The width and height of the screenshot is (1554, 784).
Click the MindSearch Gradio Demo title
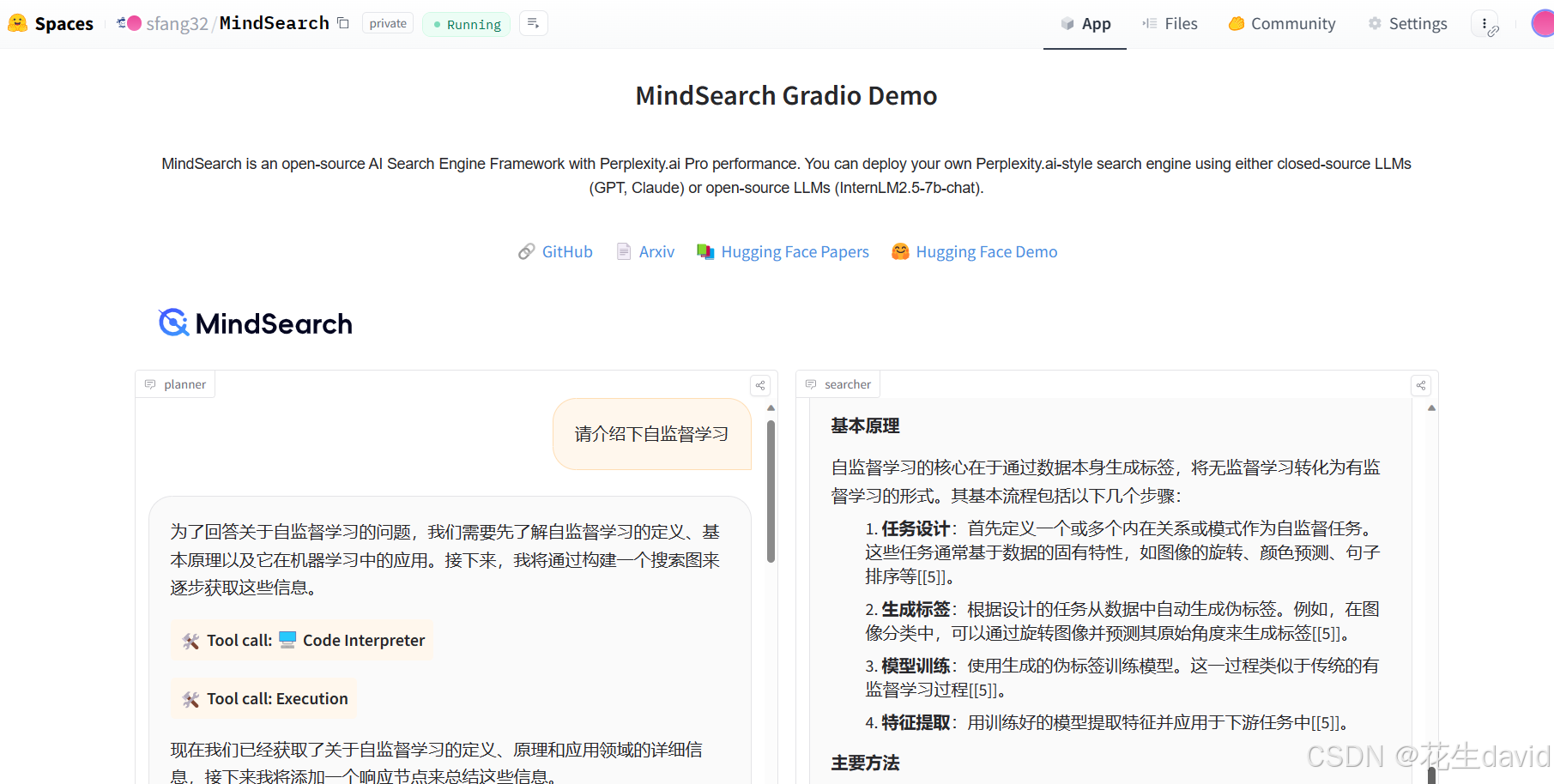(x=786, y=95)
